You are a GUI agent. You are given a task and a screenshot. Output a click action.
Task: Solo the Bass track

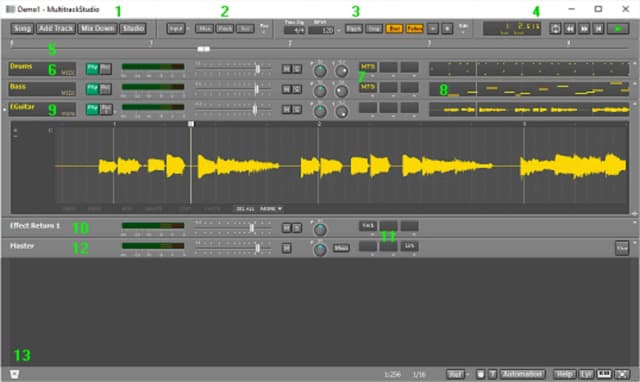point(298,89)
